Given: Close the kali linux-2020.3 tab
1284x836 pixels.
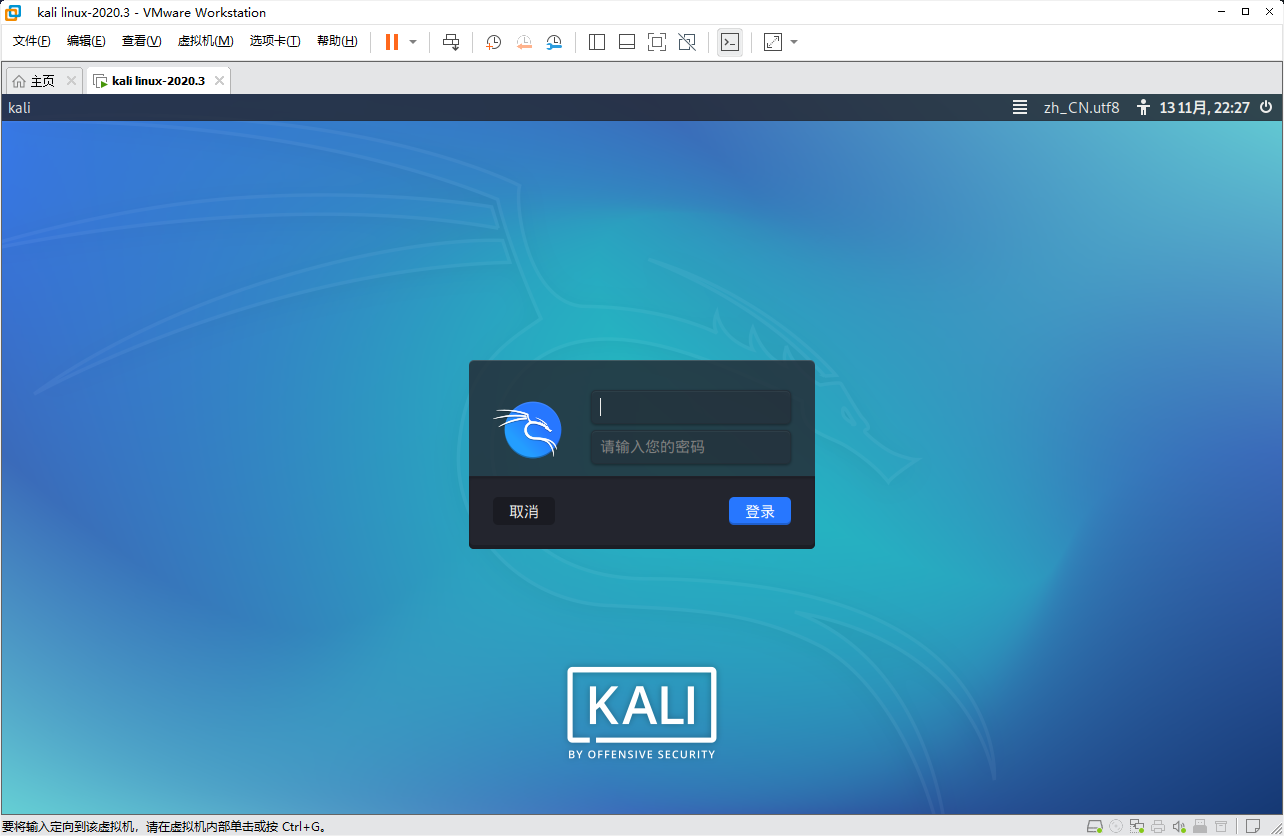Looking at the screenshot, I should pyautogui.click(x=219, y=81).
